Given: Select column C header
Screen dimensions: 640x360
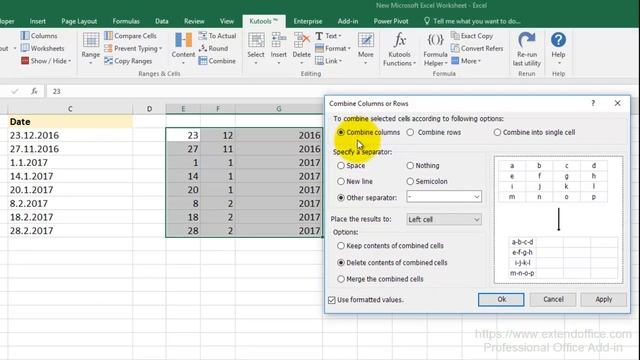Looking at the screenshot, I should [70, 109].
